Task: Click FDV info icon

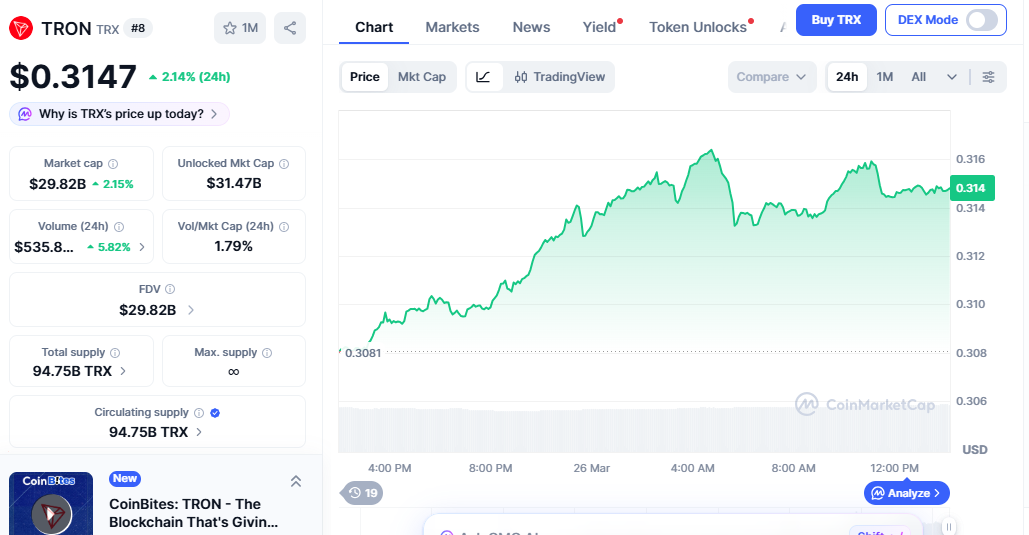Action: 170,289
